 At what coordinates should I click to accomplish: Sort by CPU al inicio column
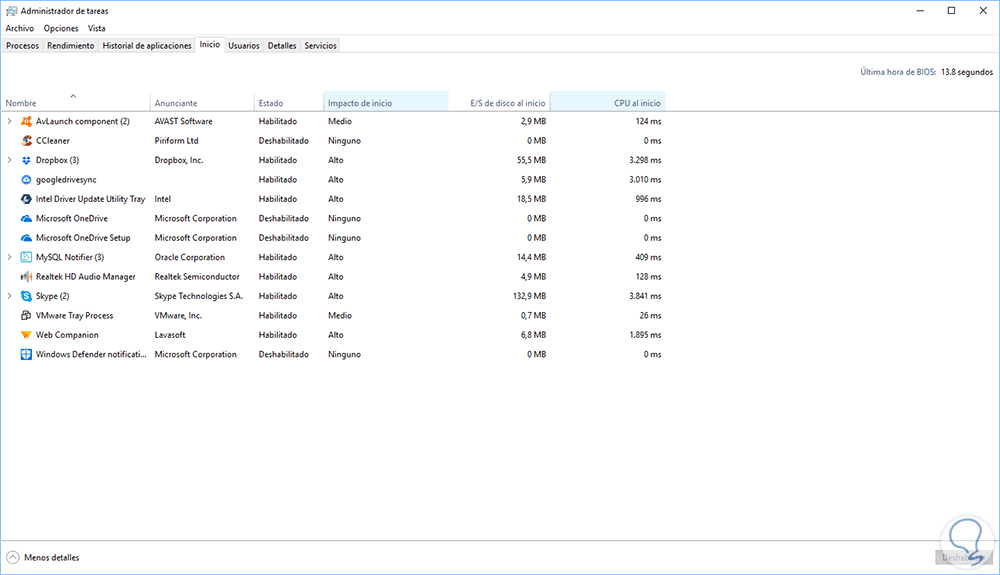(x=608, y=102)
